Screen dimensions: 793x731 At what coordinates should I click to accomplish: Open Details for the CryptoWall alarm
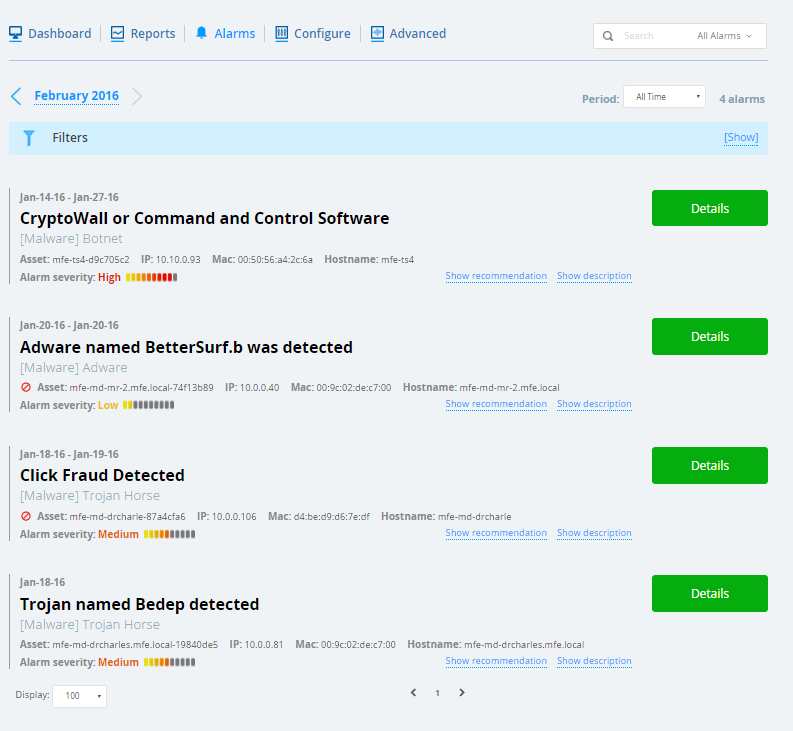click(709, 208)
